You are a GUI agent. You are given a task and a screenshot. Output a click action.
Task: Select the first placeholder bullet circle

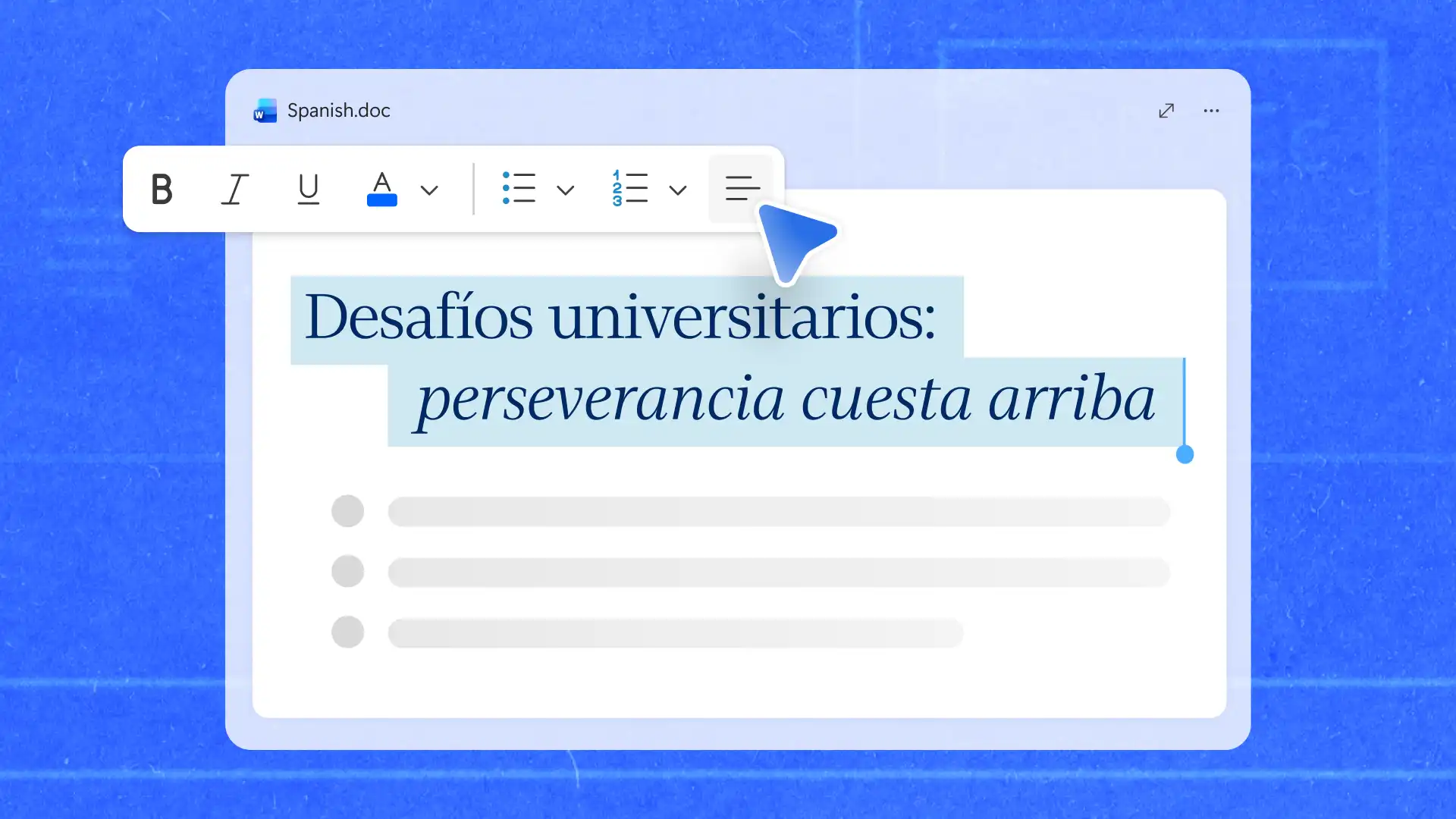(347, 511)
